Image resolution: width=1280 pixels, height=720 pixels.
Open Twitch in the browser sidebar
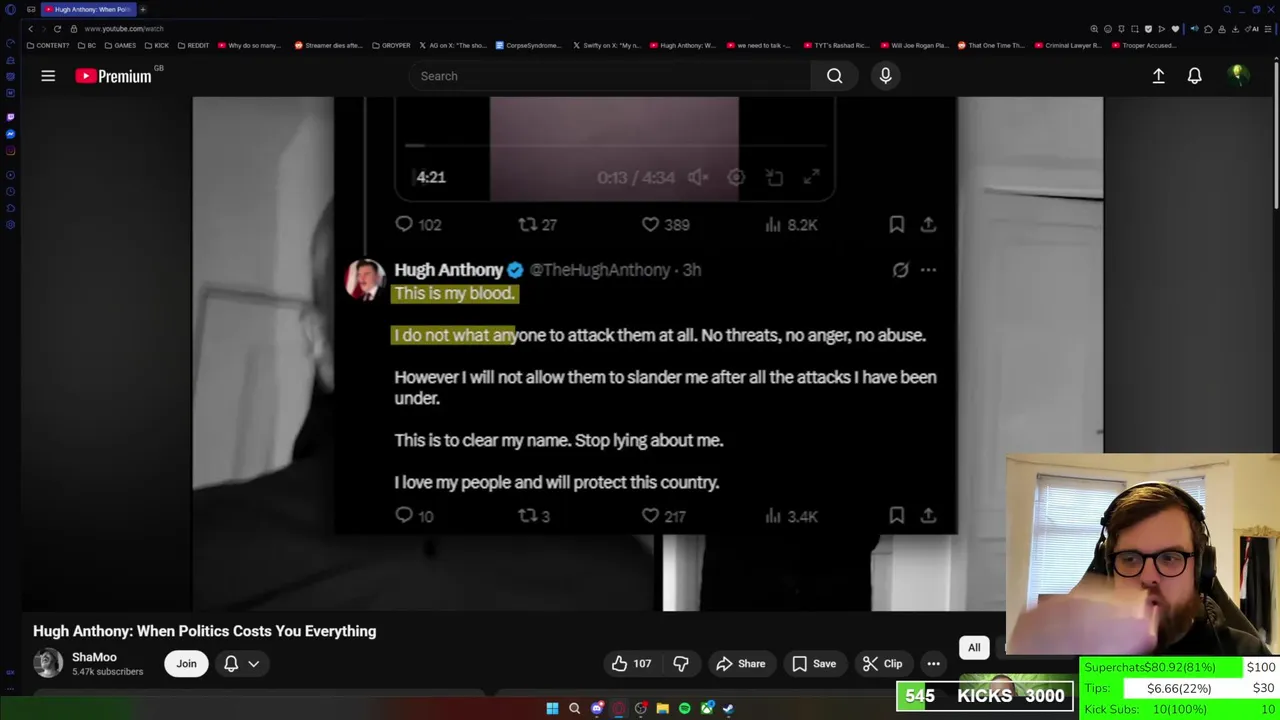click(x=11, y=117)
